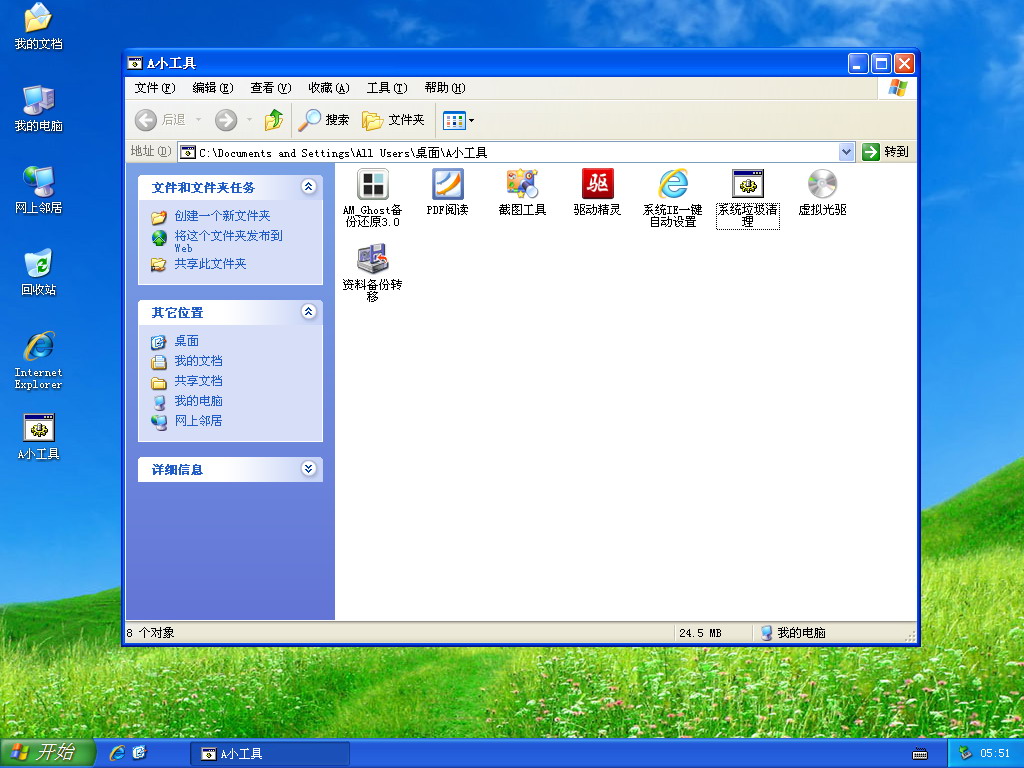Open Forward history dropdown arrow
This screenshot has width=1024, height=768.
point(249,120)
